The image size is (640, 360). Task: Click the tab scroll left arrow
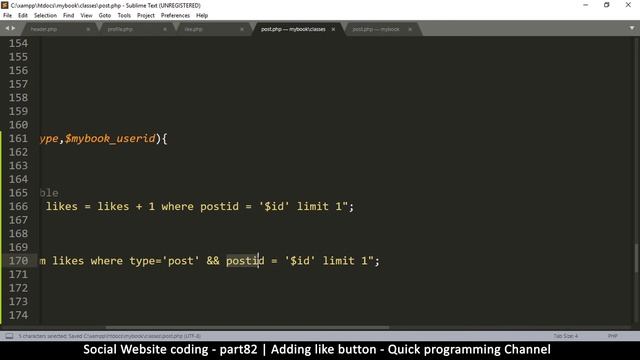coord(7,28)
